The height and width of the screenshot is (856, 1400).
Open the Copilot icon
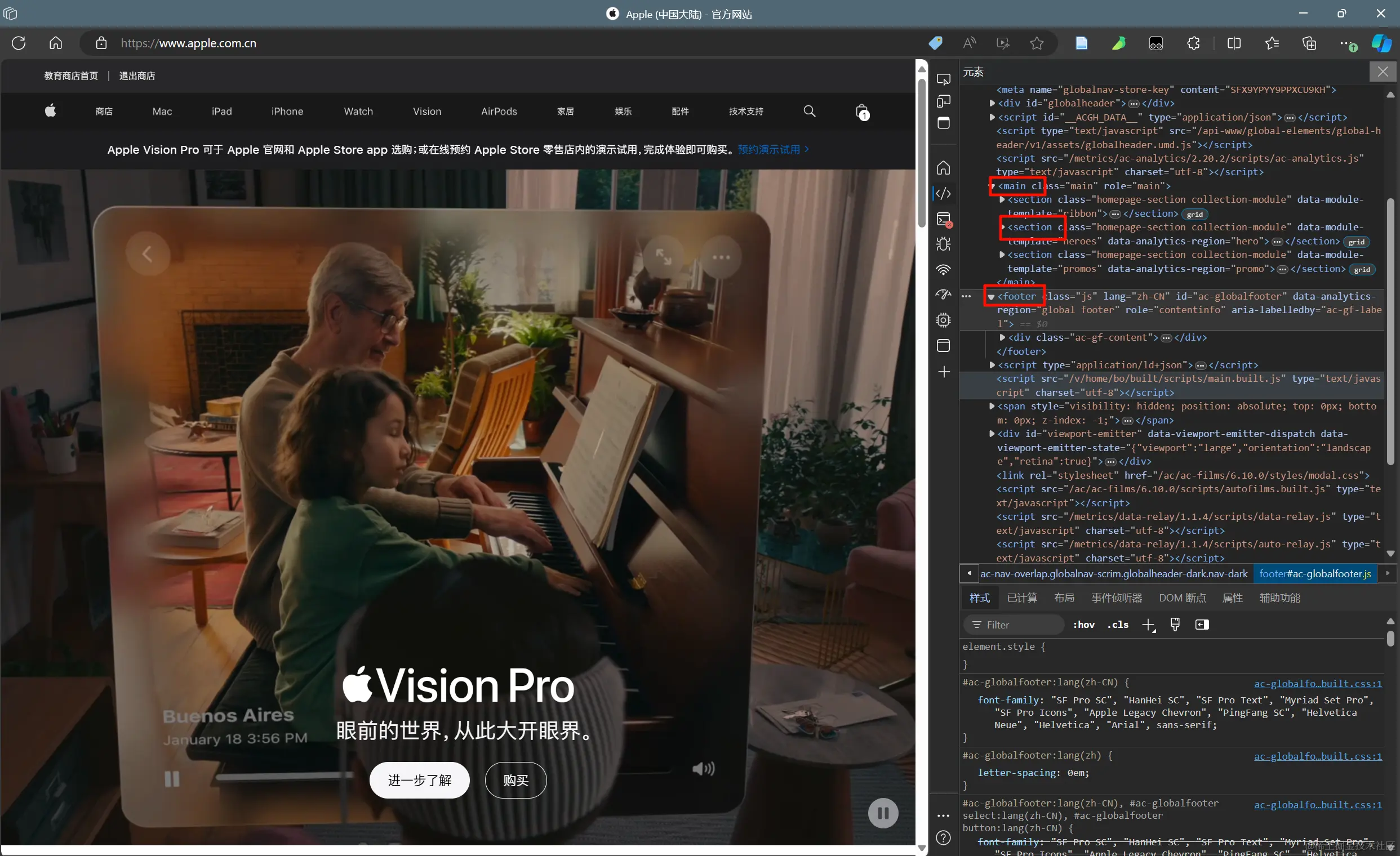[x=1382, y=43]
